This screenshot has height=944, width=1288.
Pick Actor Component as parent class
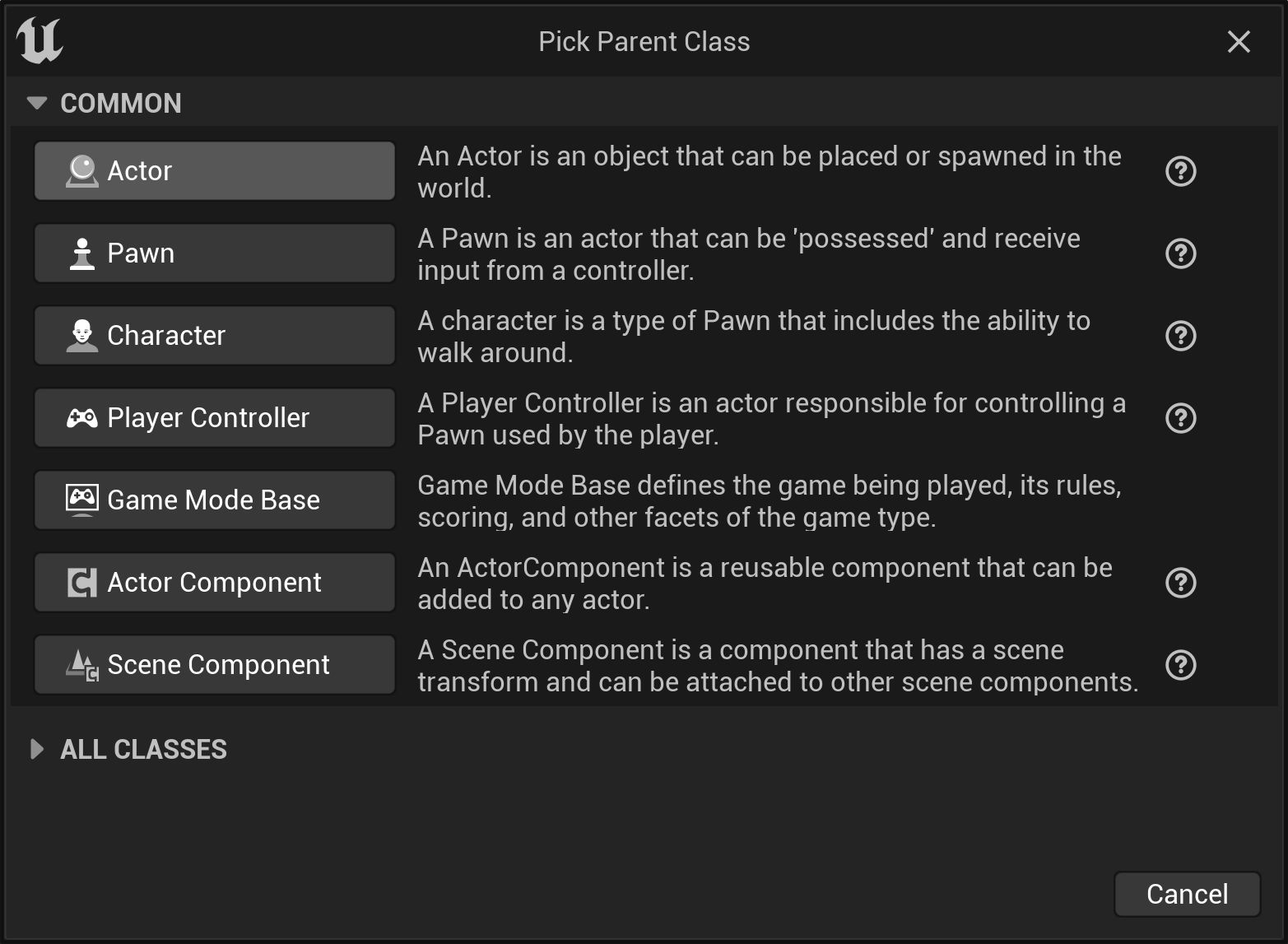point(214,583)
